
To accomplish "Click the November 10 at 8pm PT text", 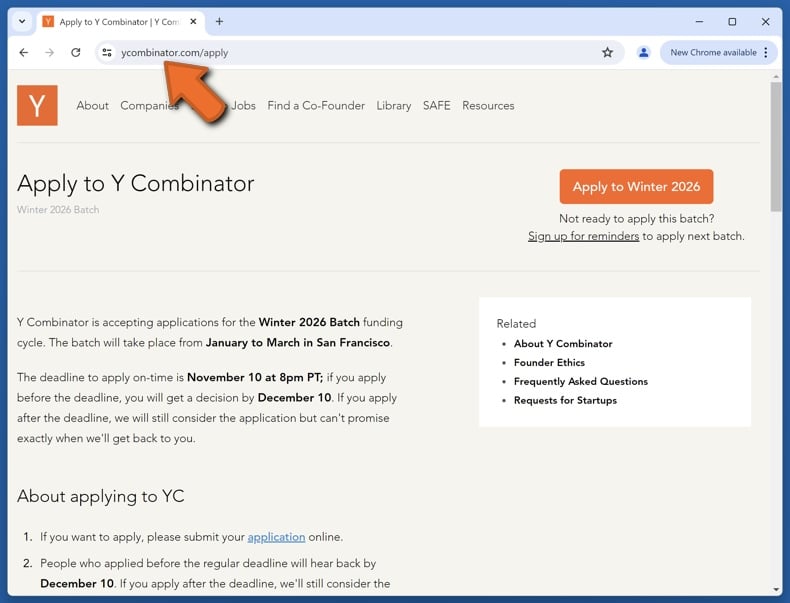I will coord(255,377).
